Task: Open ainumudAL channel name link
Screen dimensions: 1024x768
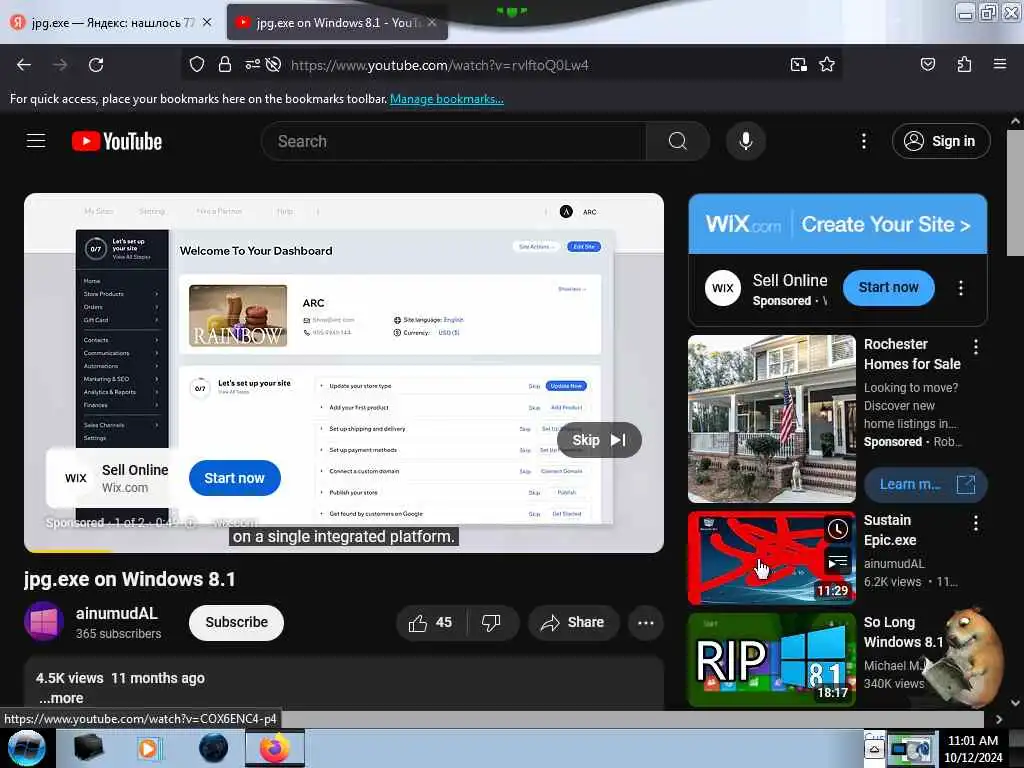Action: 117,613
